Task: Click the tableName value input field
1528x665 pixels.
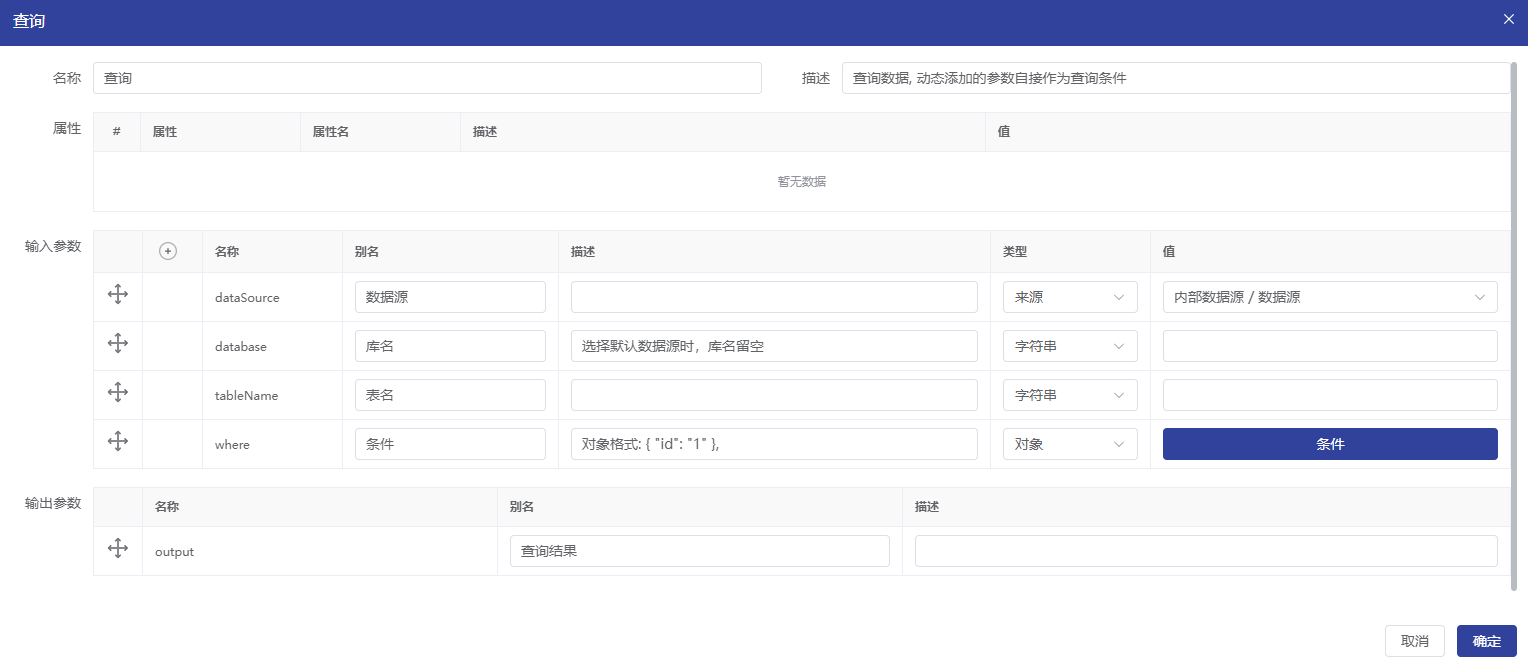Action: pyautogui.click(x=1329, y=395)
